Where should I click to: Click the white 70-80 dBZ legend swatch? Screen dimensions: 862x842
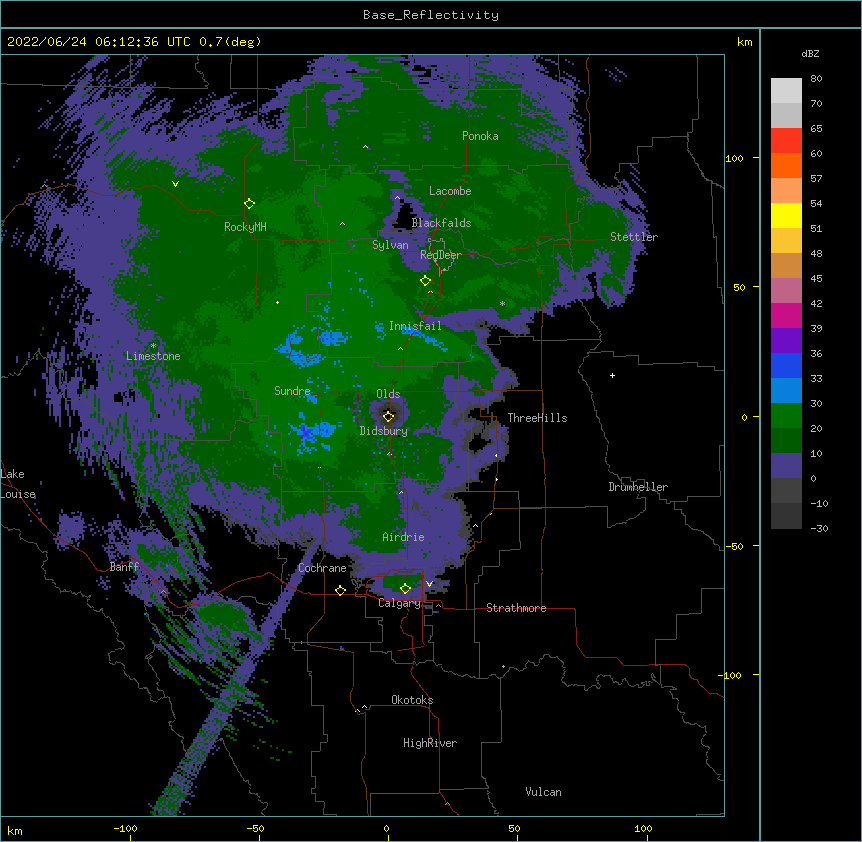(x=786, y=90)
